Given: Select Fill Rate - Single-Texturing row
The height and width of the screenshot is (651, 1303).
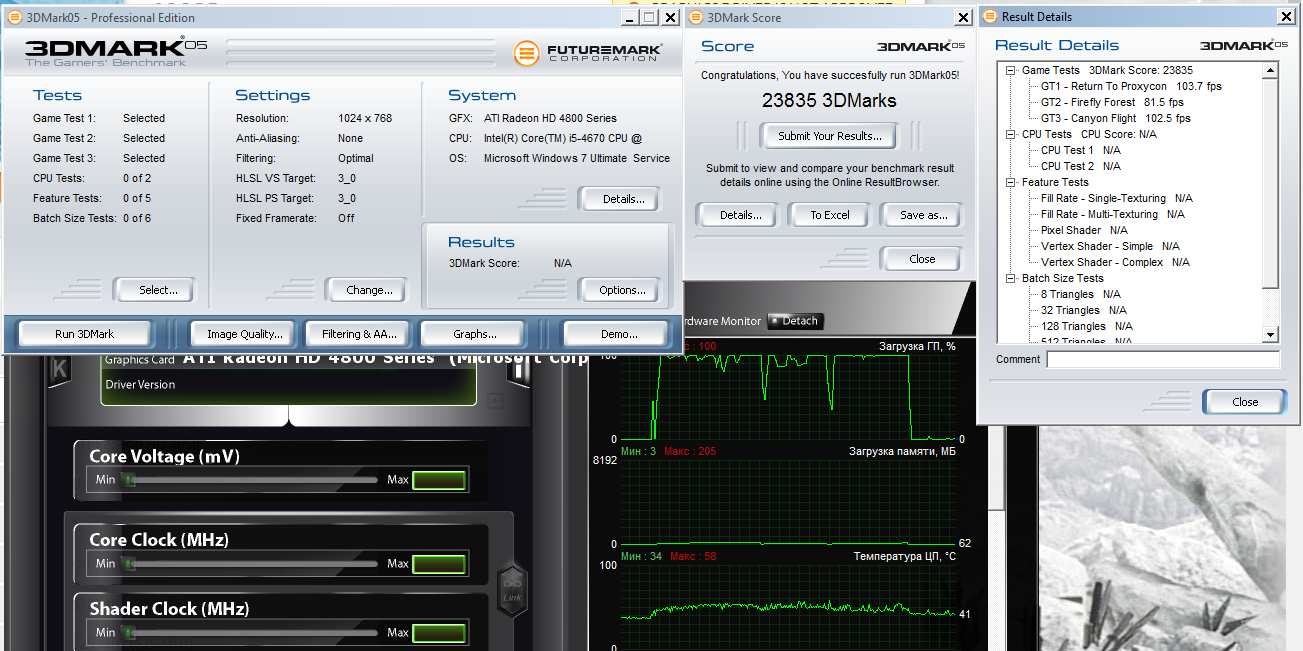Looking at the screenshot, I should coord(1117,198).
